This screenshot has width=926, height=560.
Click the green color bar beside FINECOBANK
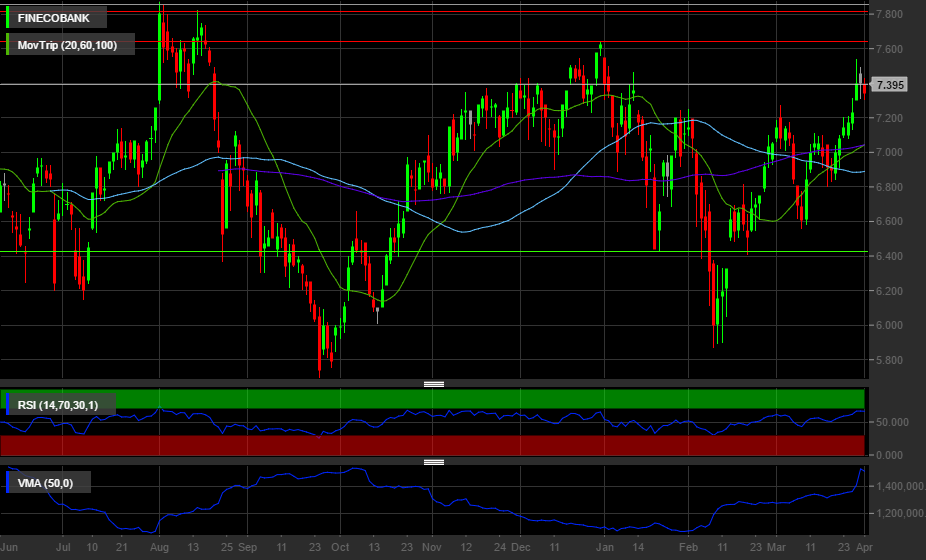tap(8, 17)
